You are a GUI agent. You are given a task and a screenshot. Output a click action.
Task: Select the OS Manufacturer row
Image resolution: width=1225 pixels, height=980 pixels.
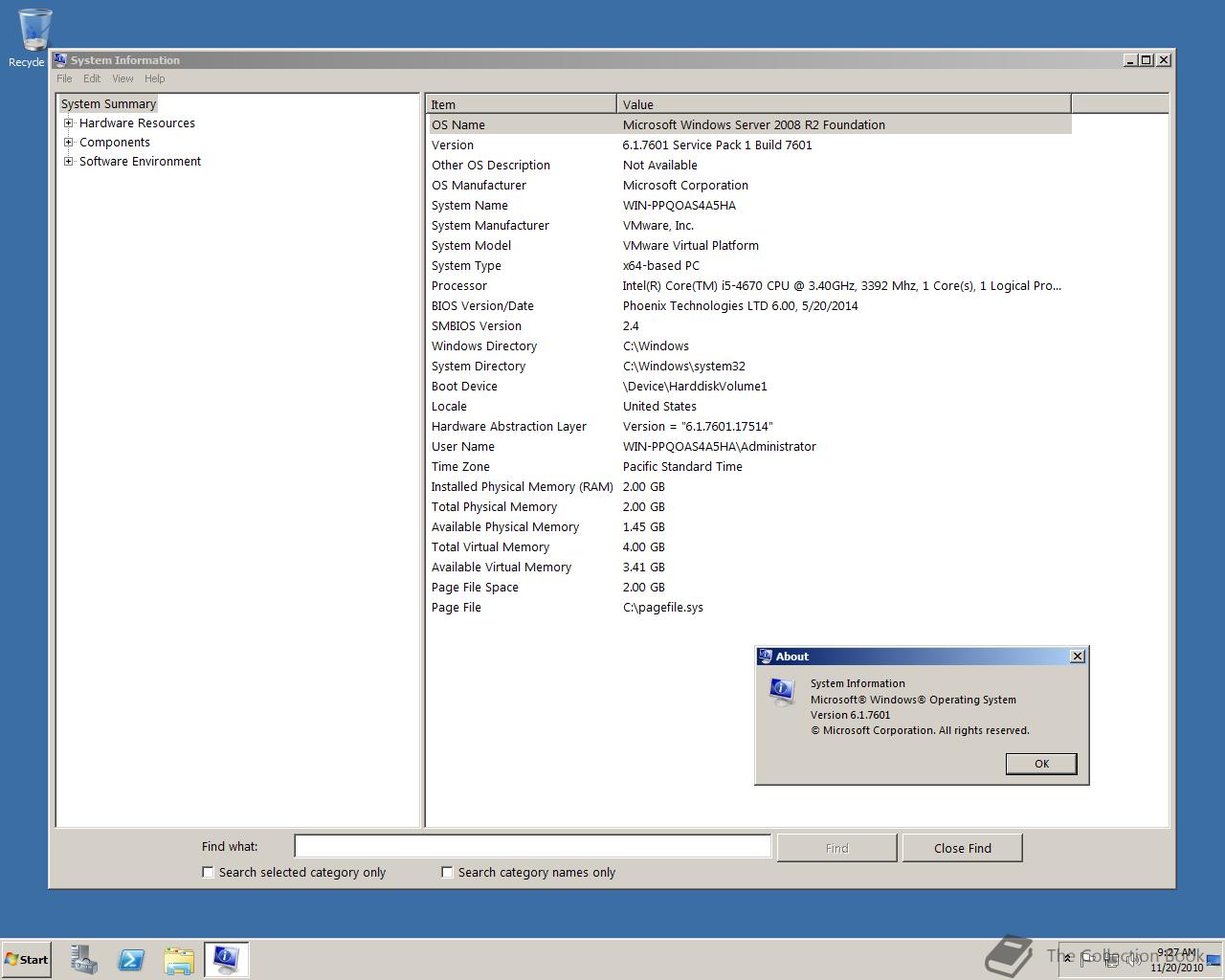[x=749, y=185]
